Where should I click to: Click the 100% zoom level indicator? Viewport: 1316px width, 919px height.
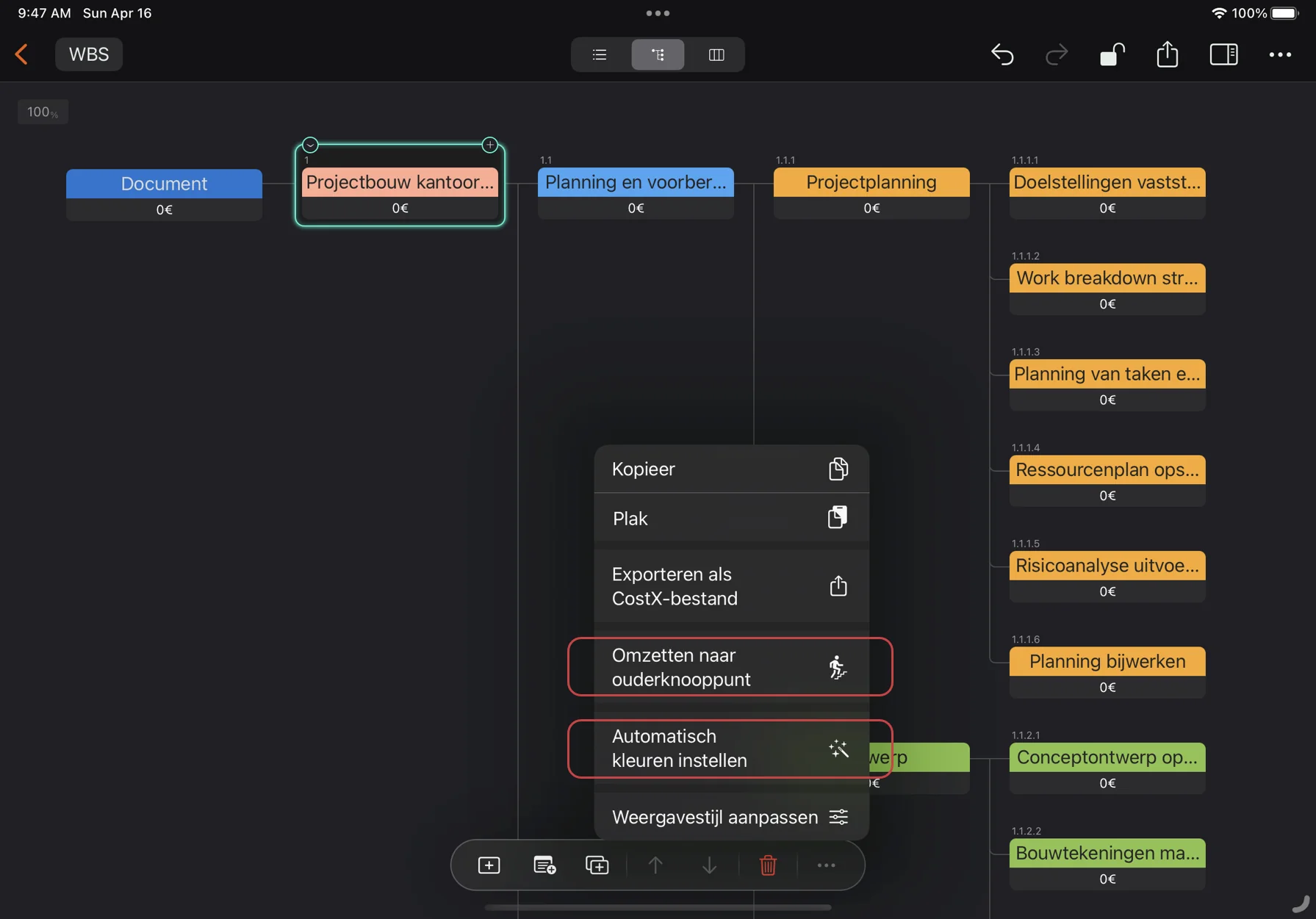pos(43,112)
